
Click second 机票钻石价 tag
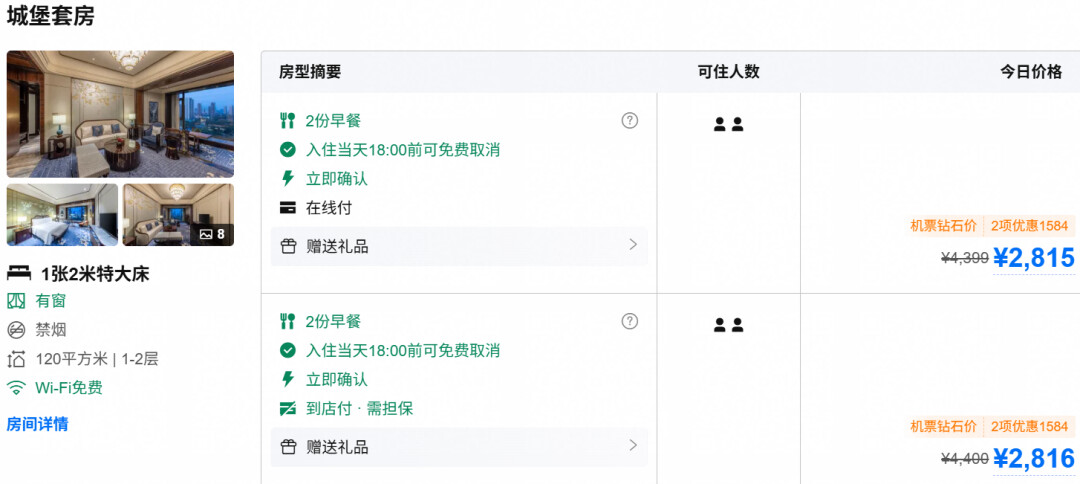(944, 426)
